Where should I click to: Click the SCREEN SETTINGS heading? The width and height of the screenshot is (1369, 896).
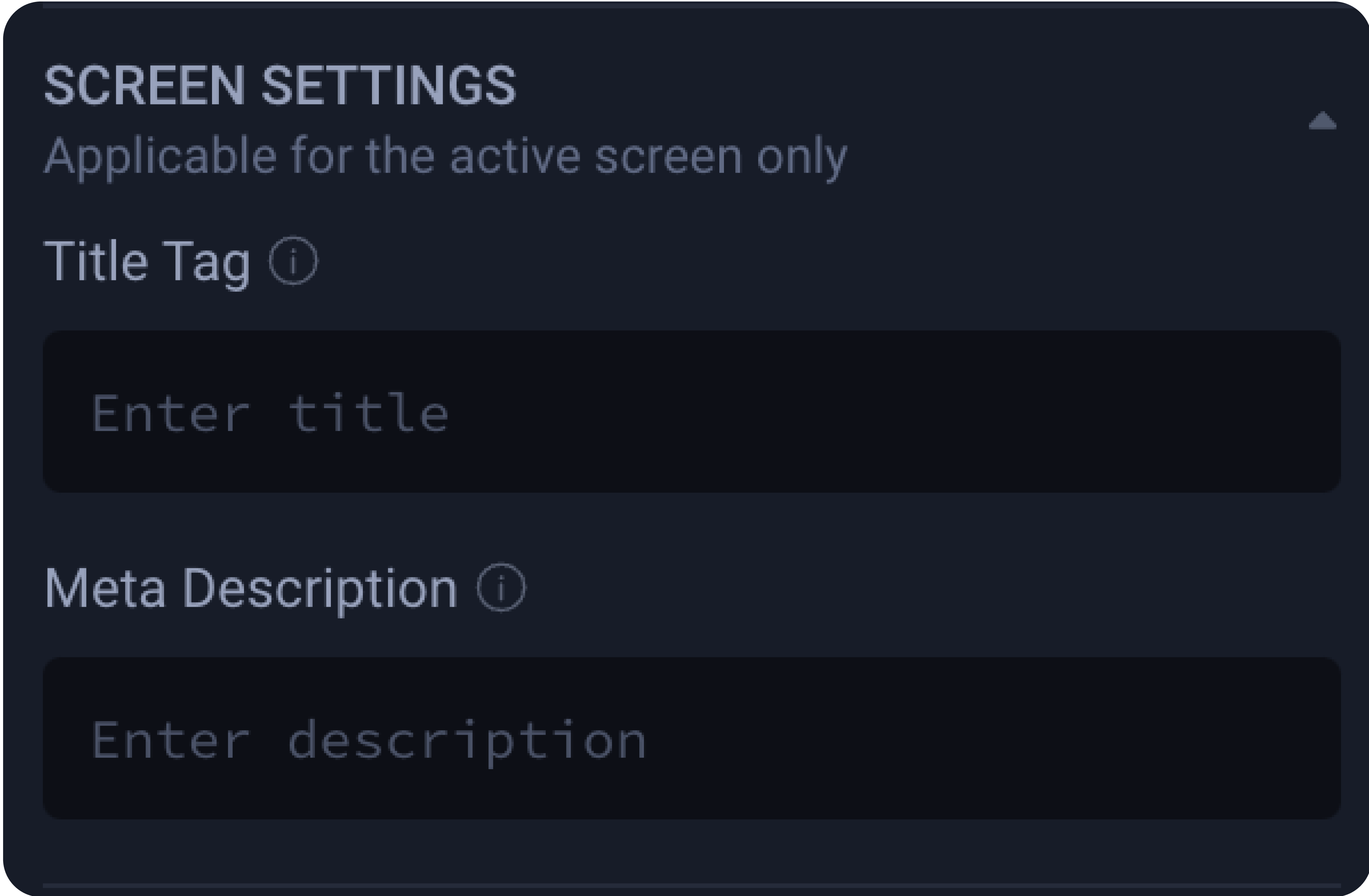coord(280,85)
